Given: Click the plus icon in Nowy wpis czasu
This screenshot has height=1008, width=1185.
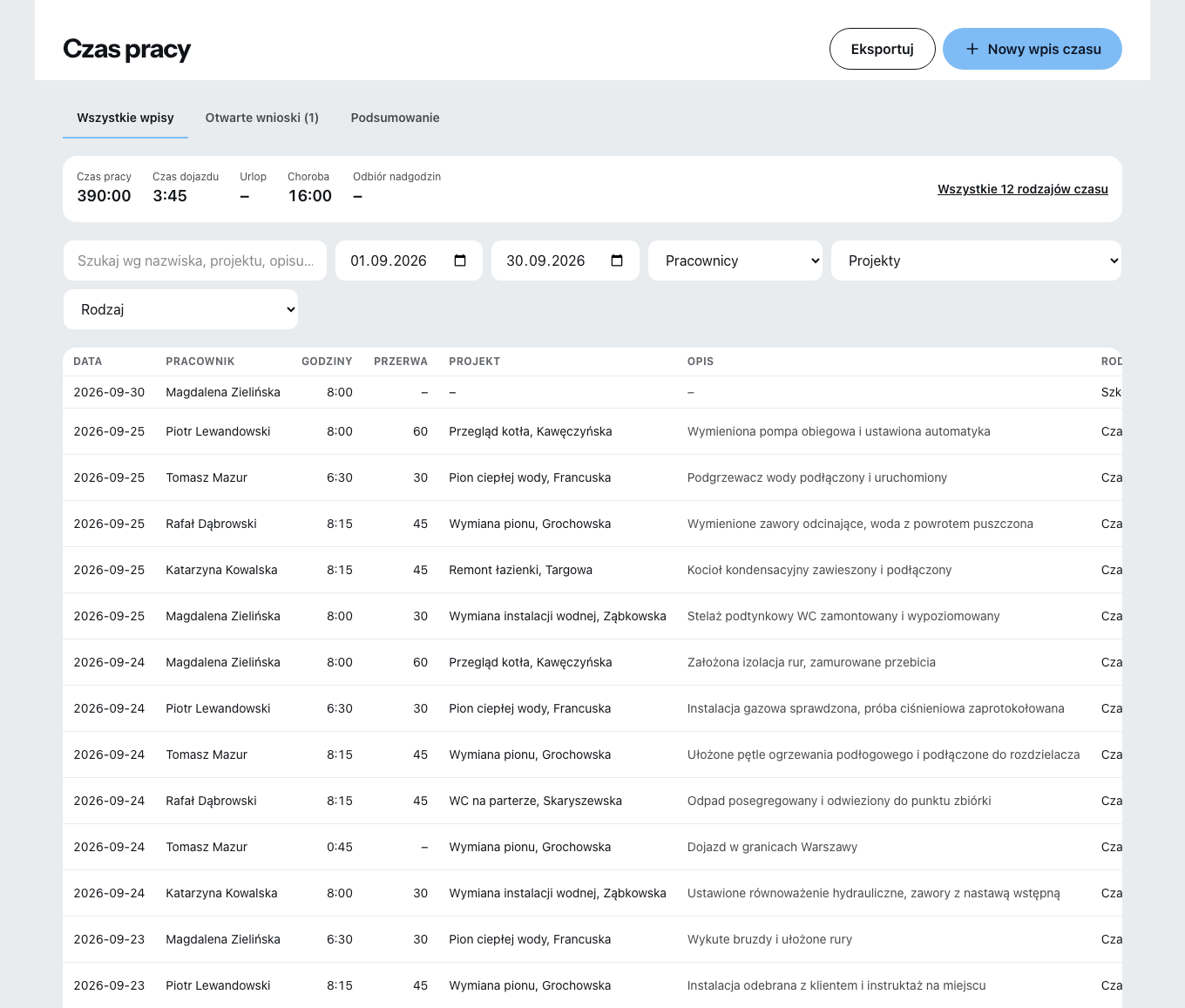Looking at the screenshot, I should [972, 49].
